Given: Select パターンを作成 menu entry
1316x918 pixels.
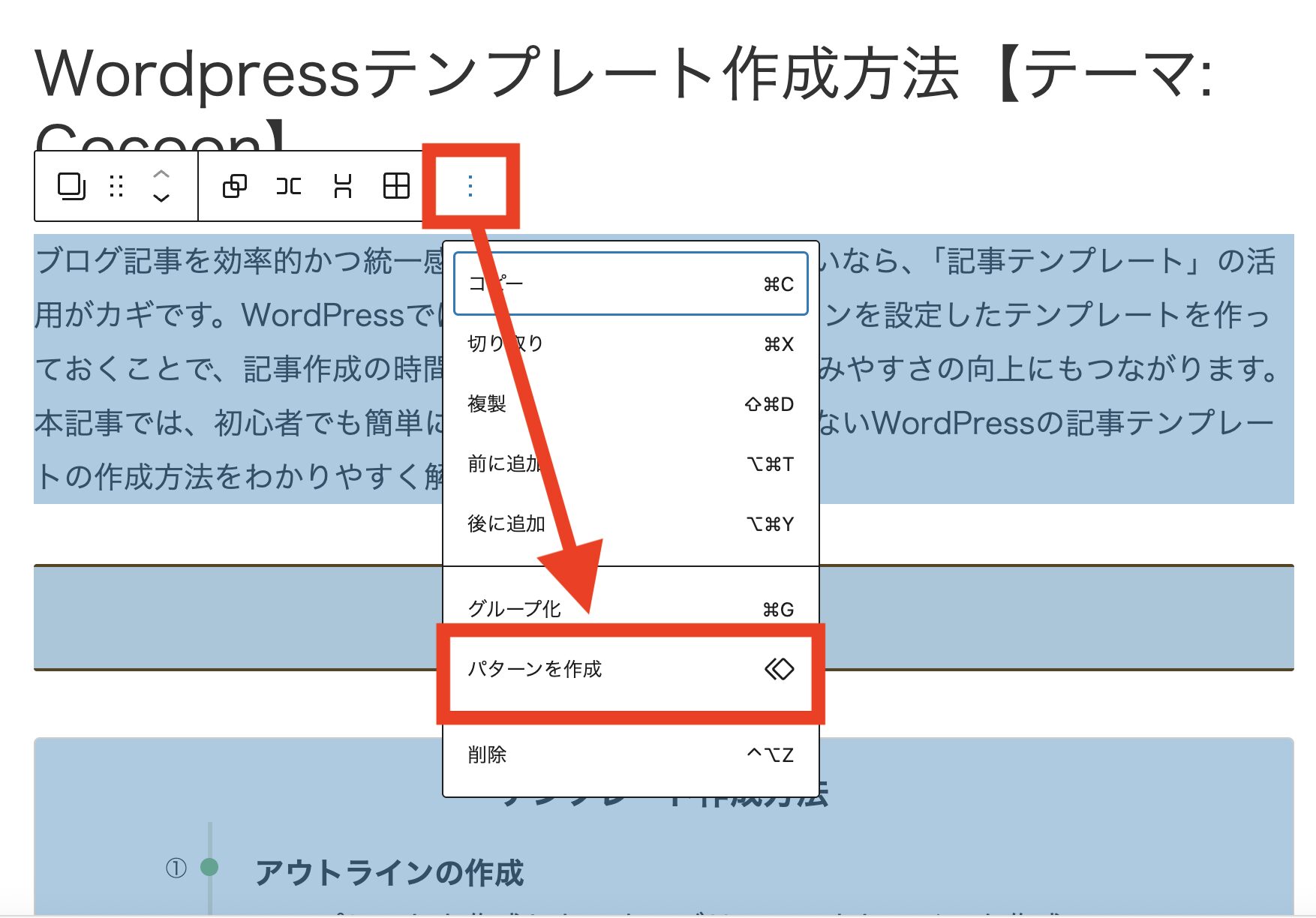Looking at the screenshot, I should click(x=631, y=669).
